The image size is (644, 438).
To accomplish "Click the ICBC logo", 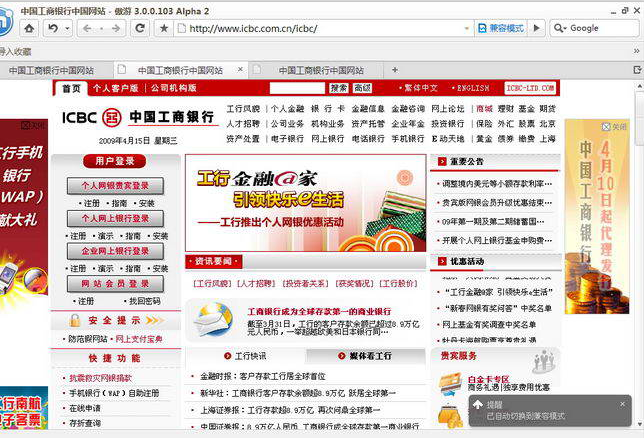I will coord(139,118).
